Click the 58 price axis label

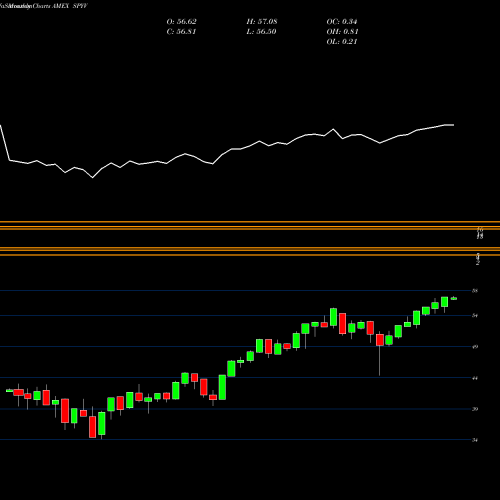(475, 291)
